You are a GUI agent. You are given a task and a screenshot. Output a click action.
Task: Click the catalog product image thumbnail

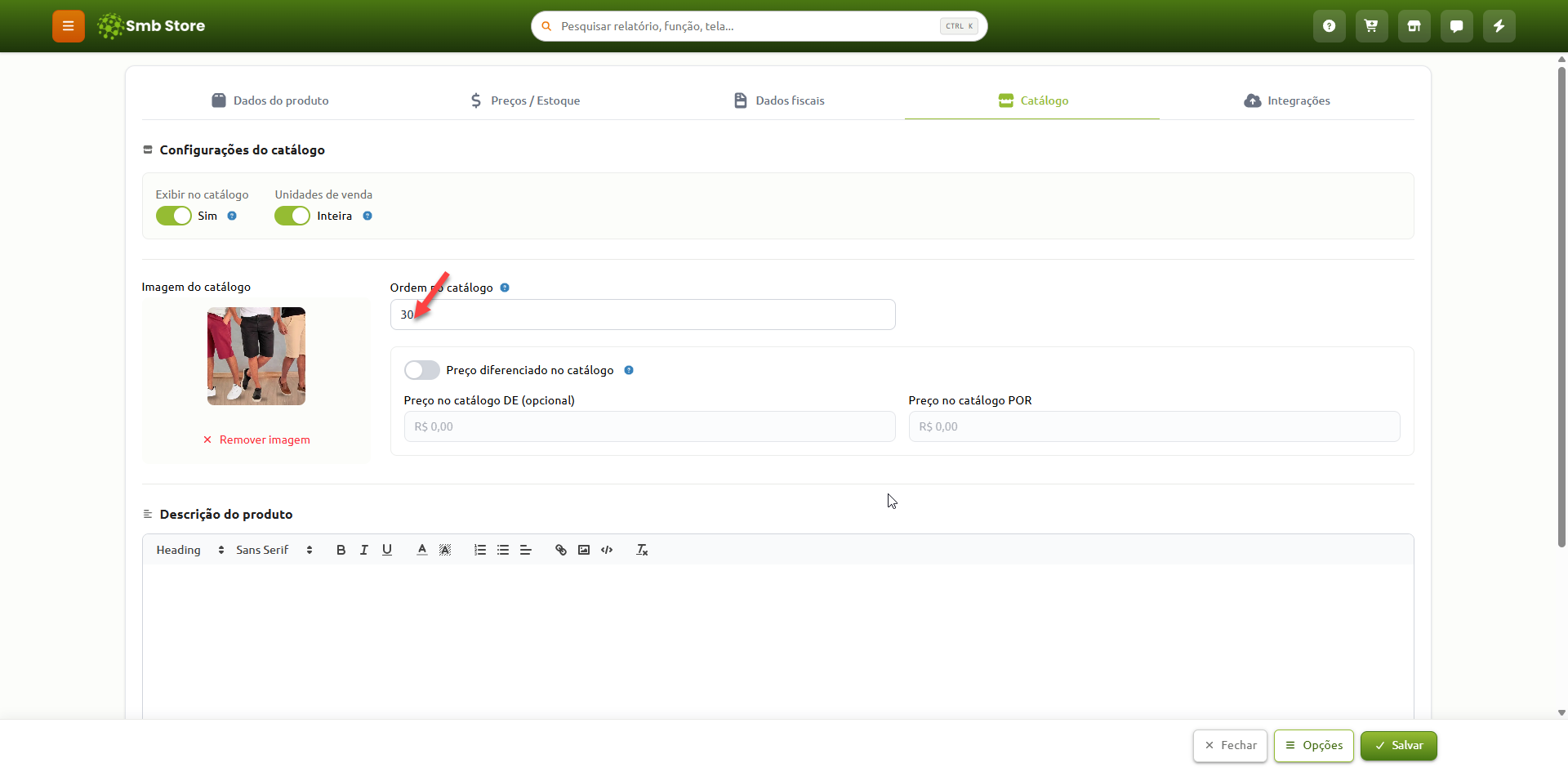click(256, 356)
